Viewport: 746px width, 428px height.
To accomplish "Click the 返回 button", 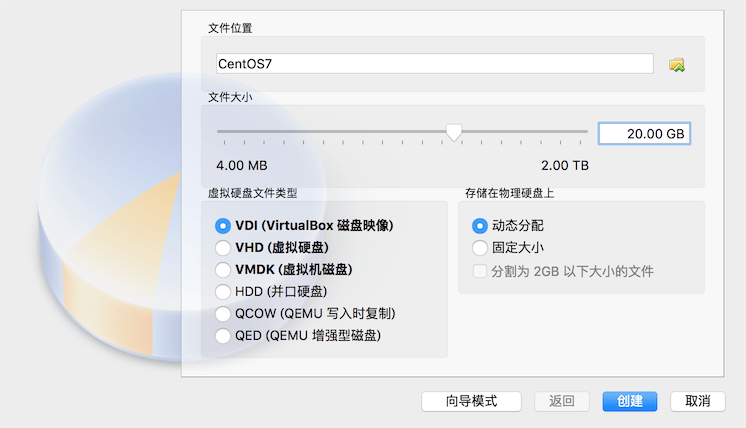I will (x=561, y=401).
